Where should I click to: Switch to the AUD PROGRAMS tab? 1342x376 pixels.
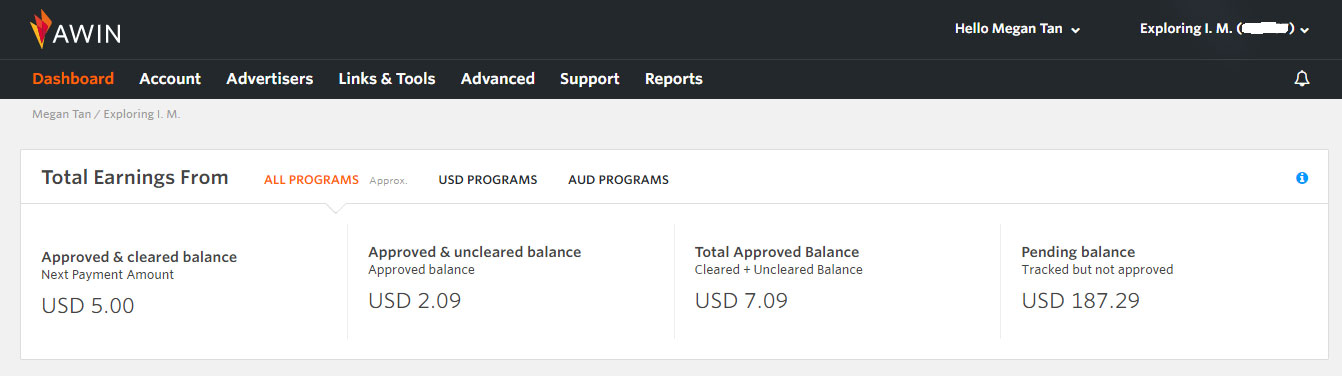tap(618, 180)
